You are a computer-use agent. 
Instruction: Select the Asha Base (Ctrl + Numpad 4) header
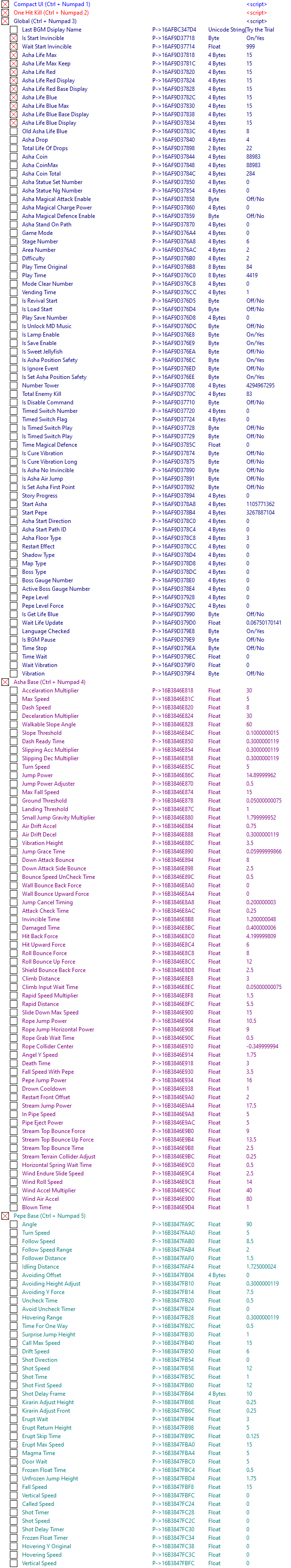49,683
